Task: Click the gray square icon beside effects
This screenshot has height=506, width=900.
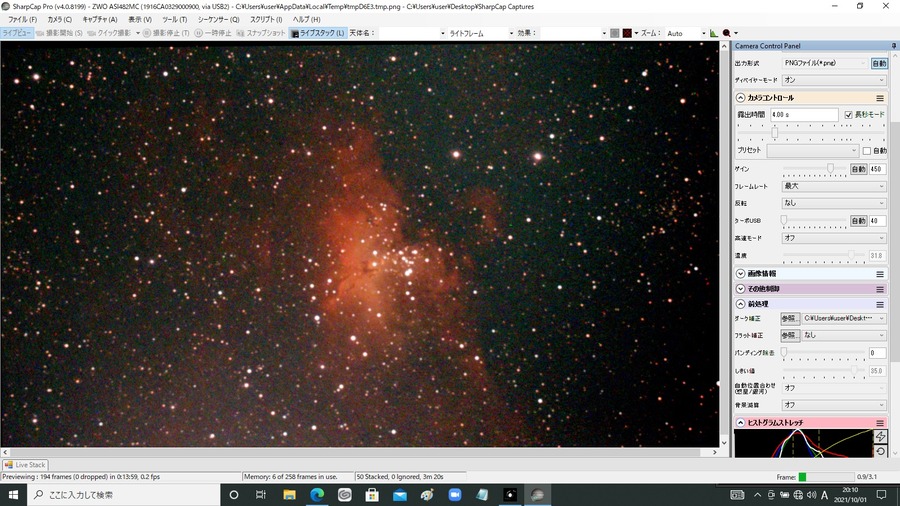Action: 615,33
